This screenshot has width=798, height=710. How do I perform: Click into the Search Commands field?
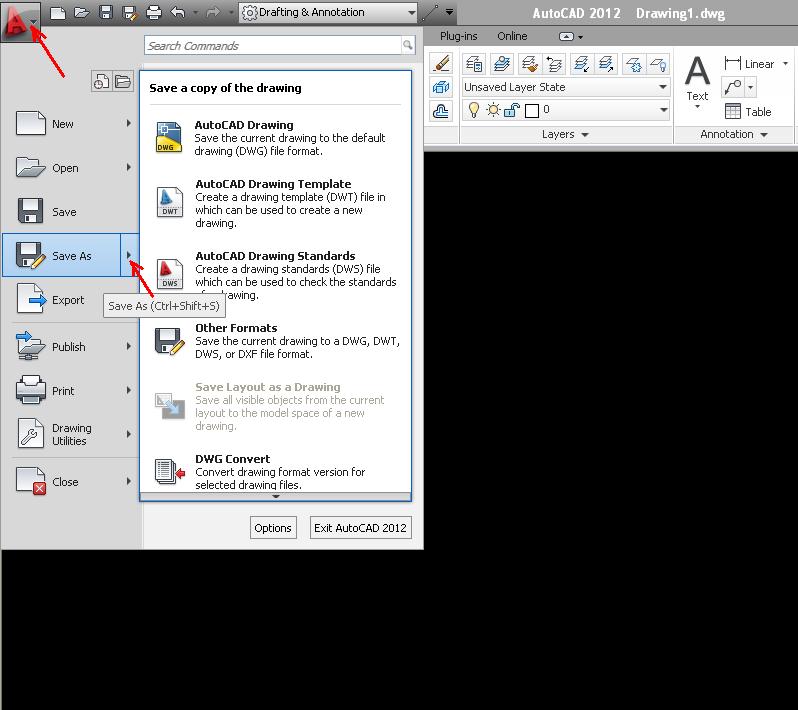273,45
